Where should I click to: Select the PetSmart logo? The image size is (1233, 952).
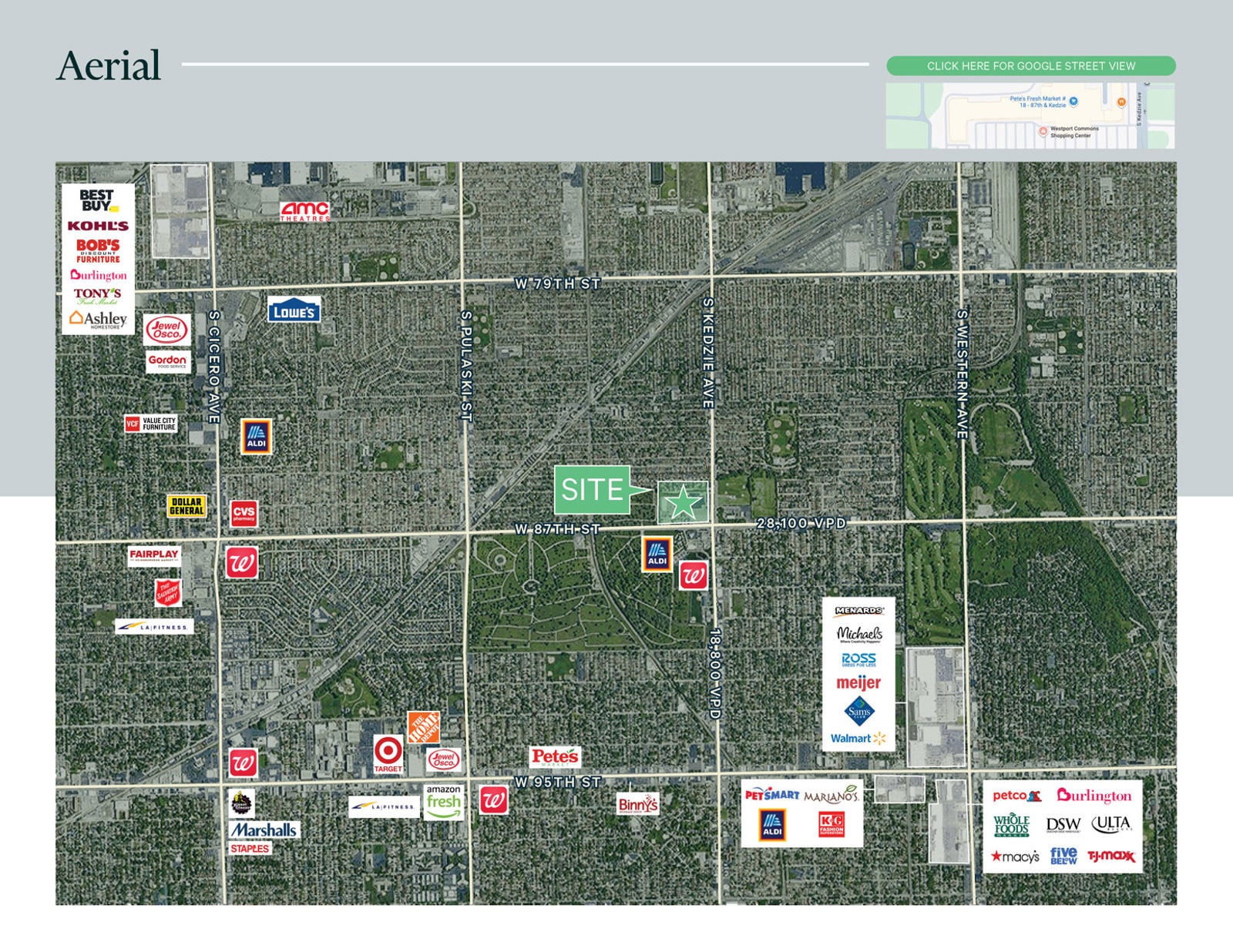[772, 795]
